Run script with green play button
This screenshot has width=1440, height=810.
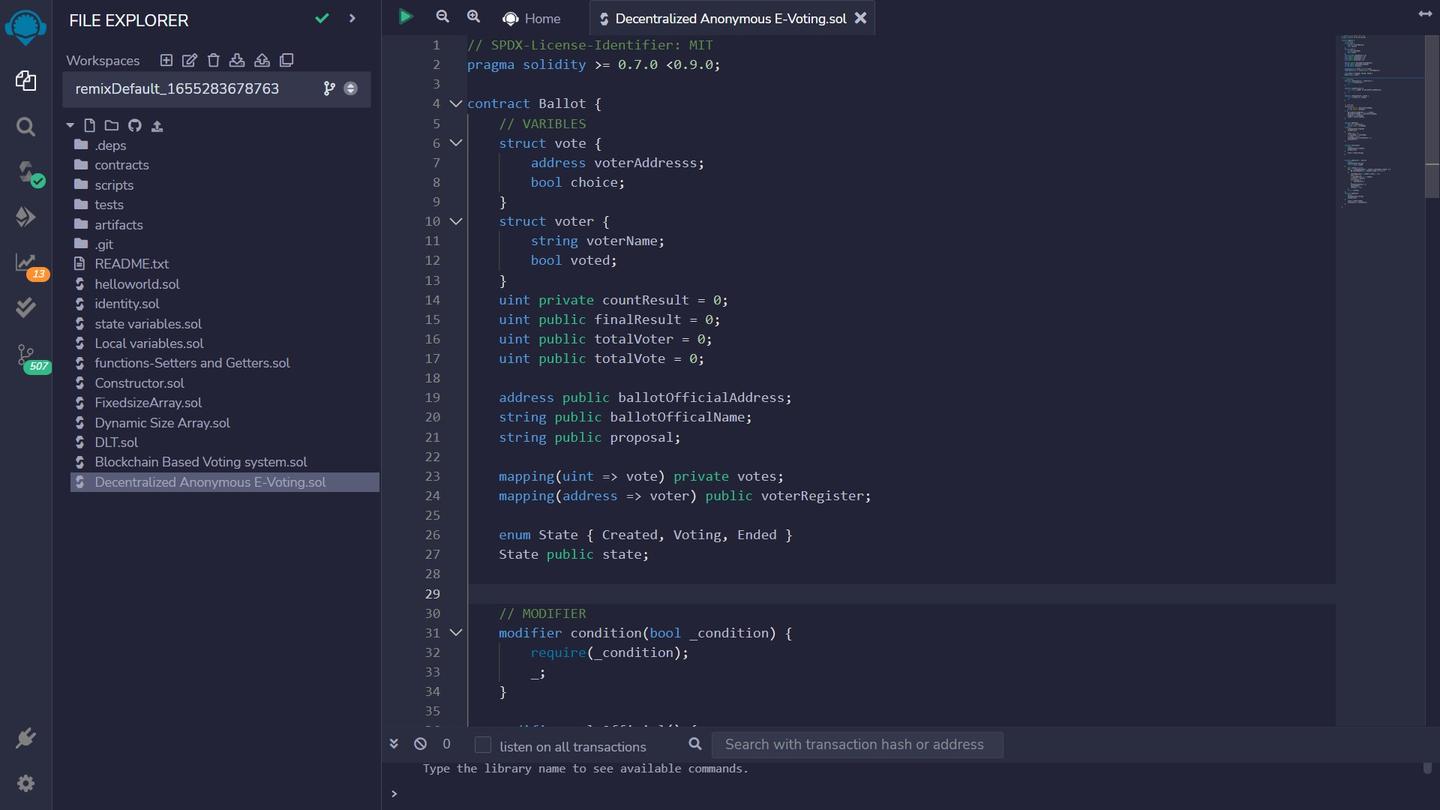405,16
